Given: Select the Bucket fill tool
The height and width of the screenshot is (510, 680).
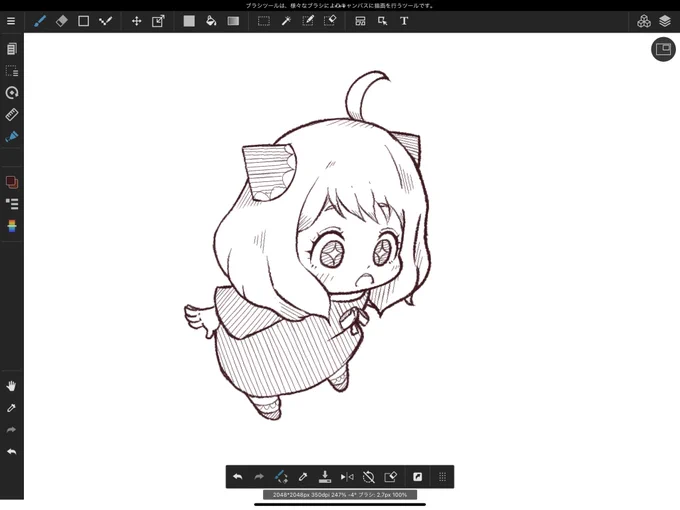Looking at the screenshot, I should tap(211, 21).
